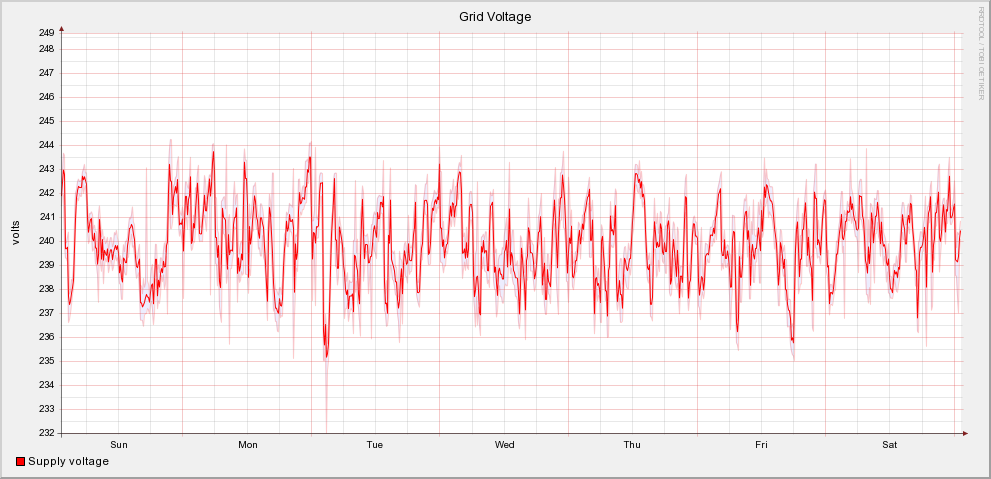Click the red Supply voltage legend swatch
The image size is (991, 479).
21,462
